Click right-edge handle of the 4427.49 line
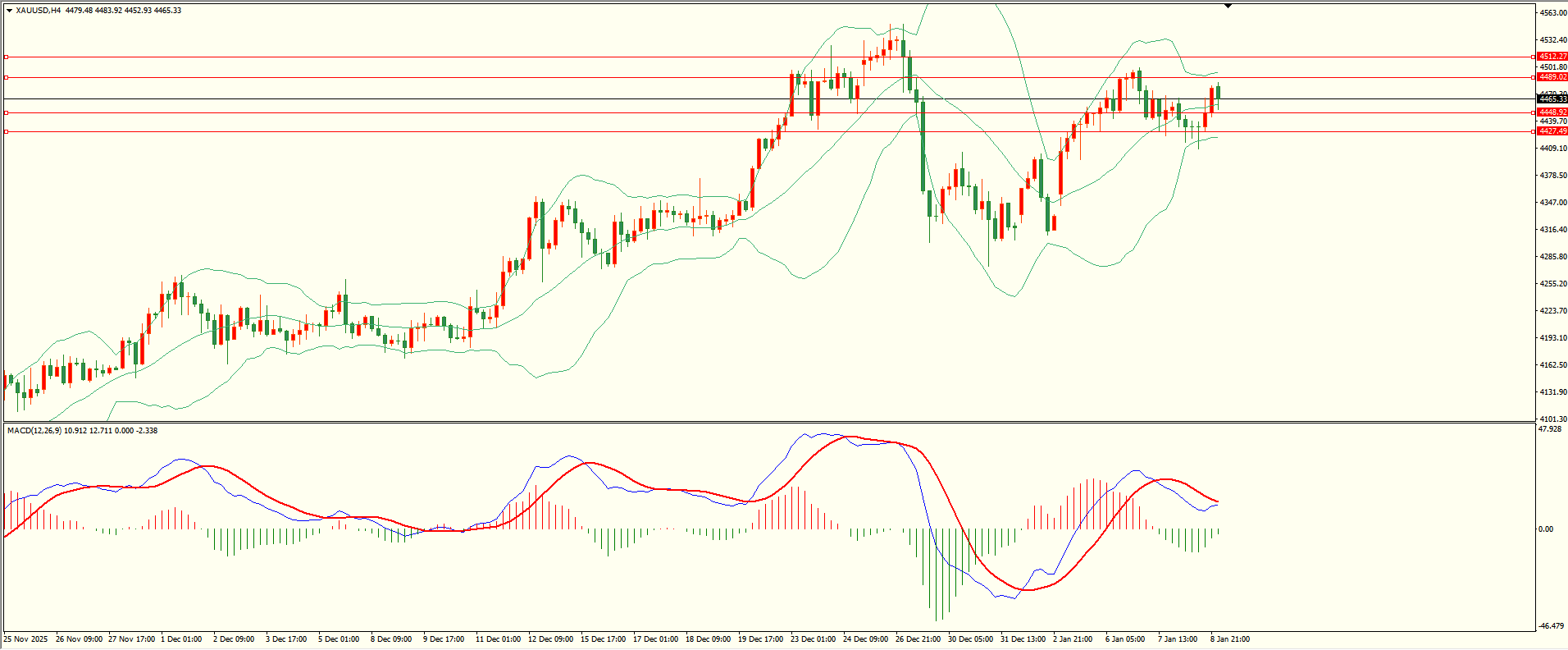 (1533, 131)
